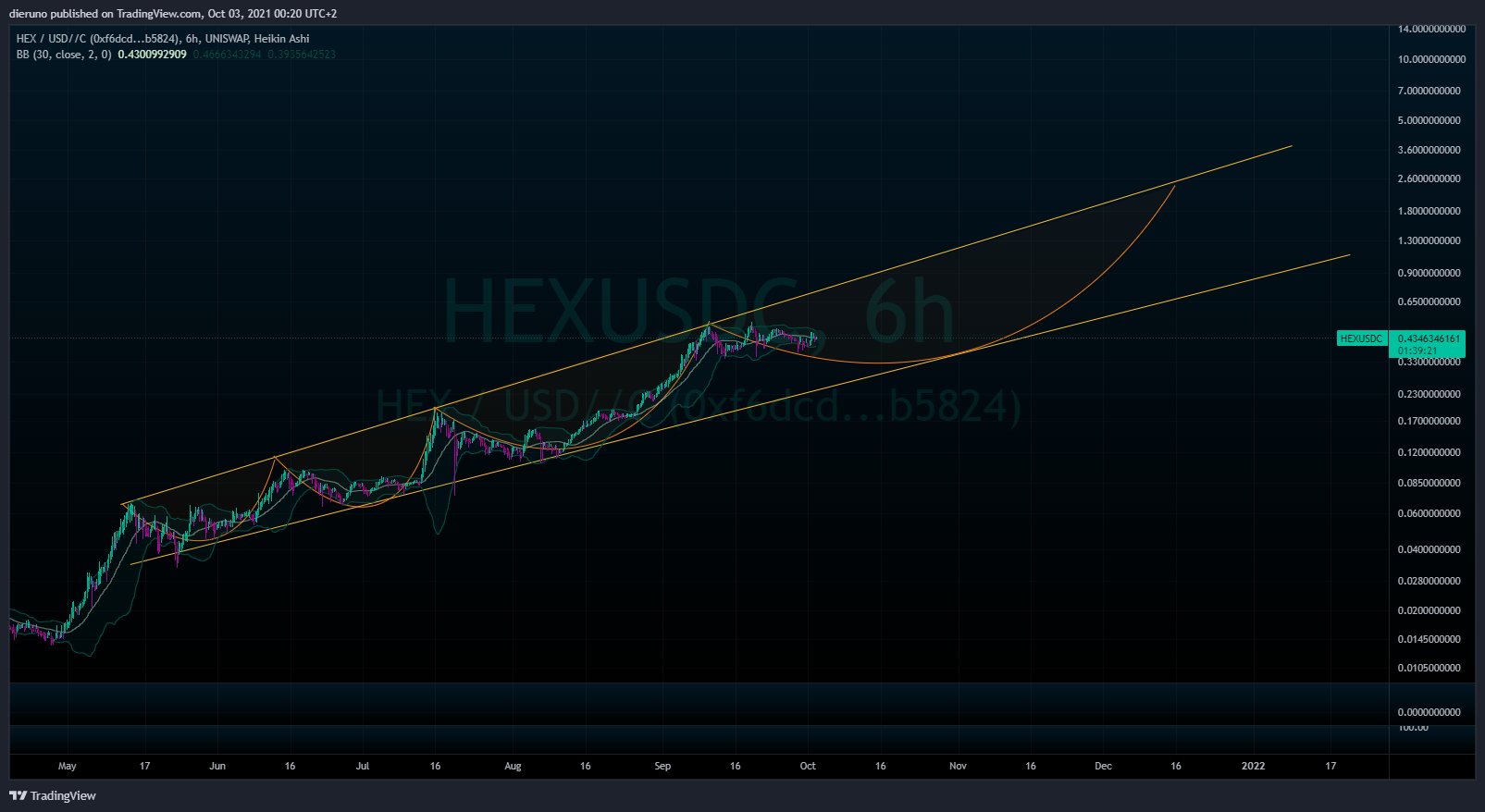Click the 0.0200000000 price axis label
1485x812 pixels.
tap(1429, 610)
